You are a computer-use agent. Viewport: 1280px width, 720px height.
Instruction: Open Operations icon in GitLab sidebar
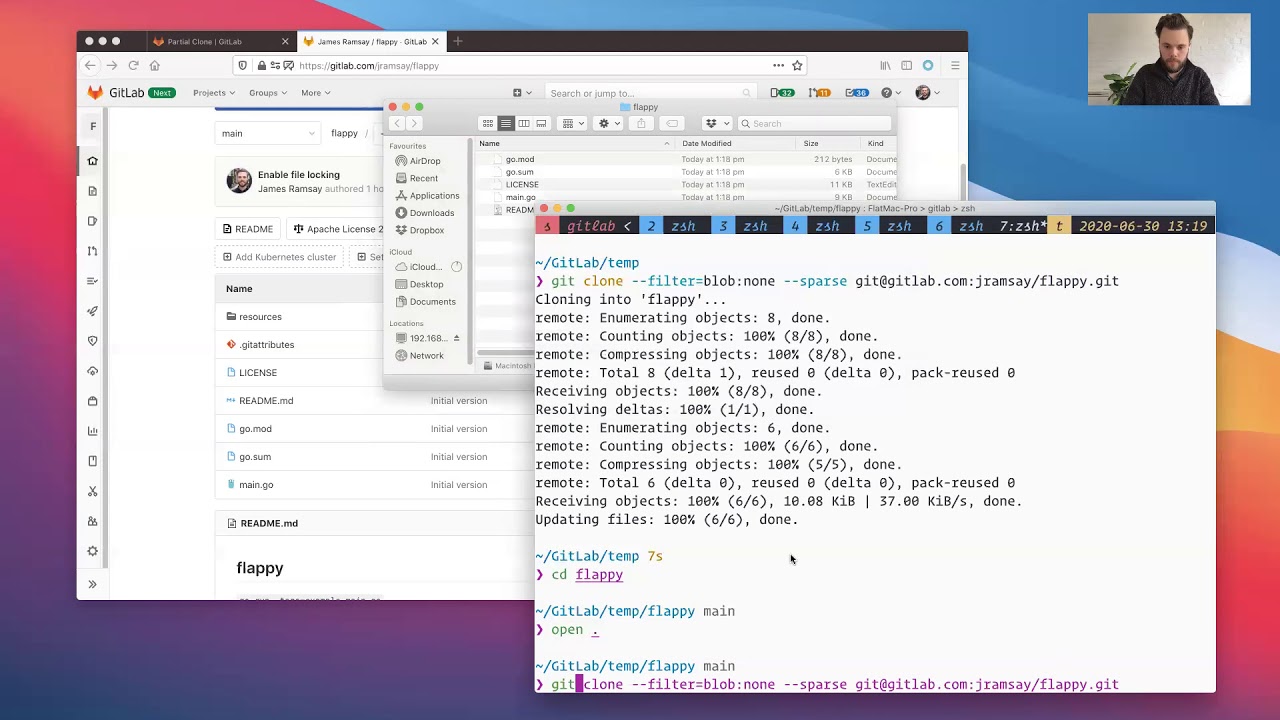[x=92, y=371]
